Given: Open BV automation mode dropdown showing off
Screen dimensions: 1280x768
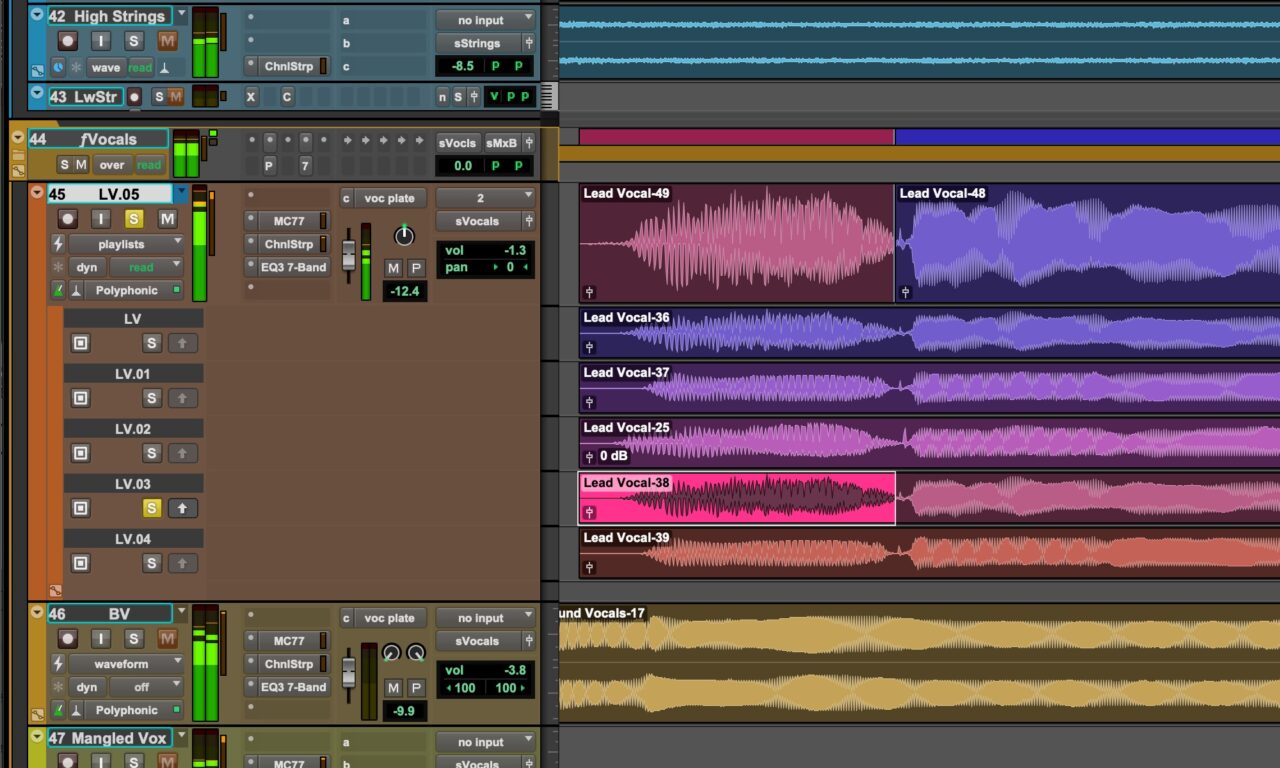Looking at the screenshot, I should 147,687.
